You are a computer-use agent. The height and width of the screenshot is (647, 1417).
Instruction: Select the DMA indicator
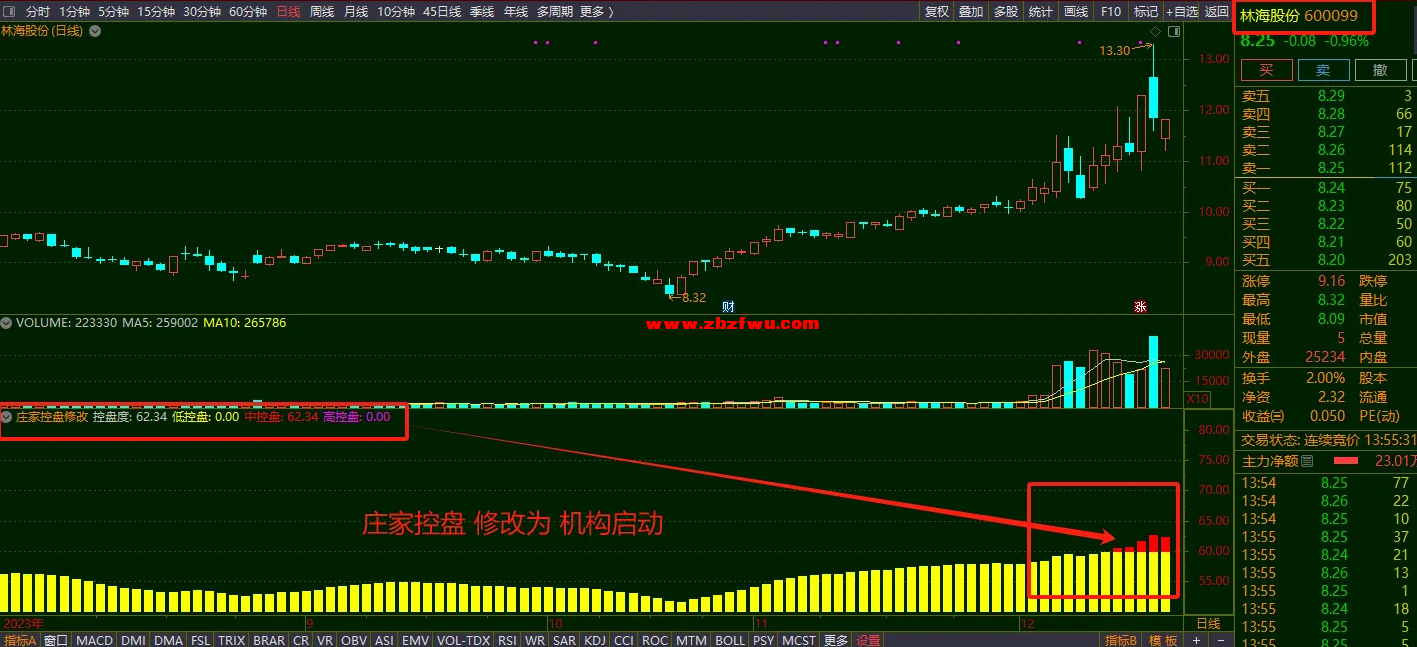pos(169,640)
